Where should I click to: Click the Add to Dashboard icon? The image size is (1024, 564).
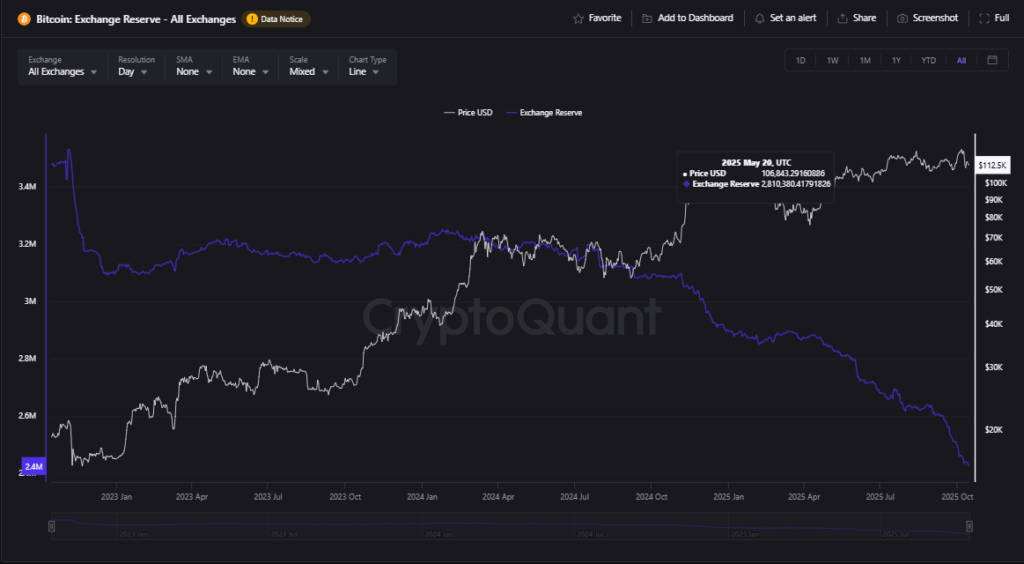tap(647, 18)
